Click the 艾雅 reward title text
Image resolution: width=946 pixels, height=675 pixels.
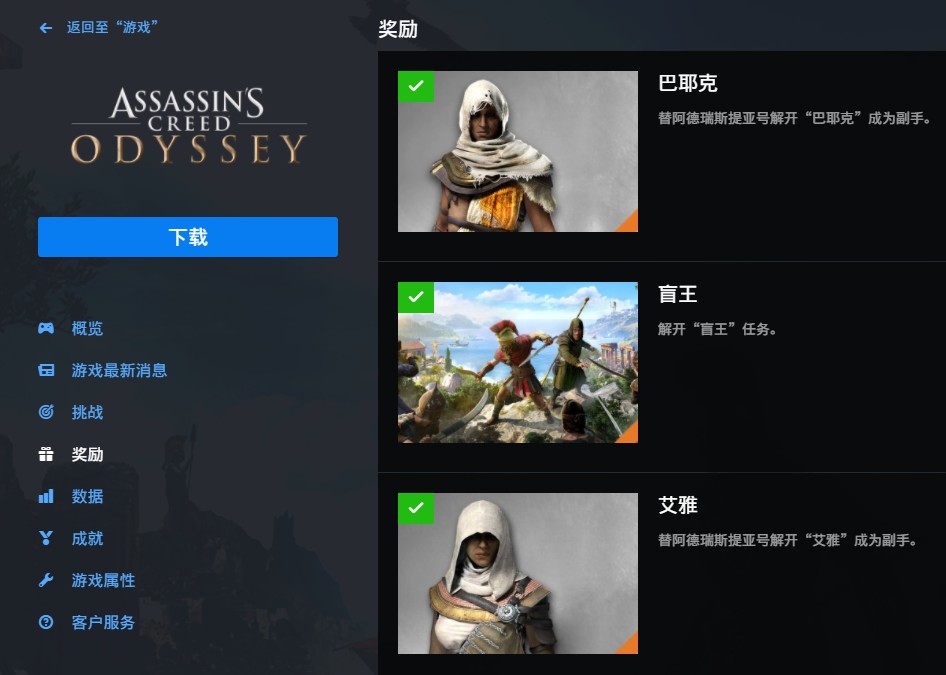coord(678,505)
